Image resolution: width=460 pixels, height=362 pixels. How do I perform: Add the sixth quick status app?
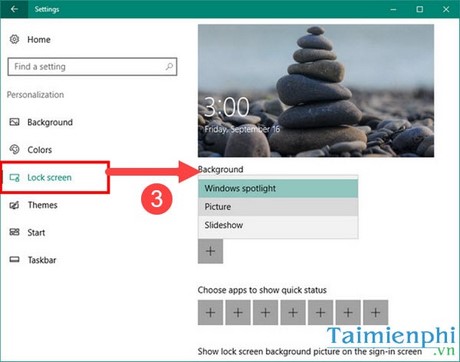[x=348, y=312]
